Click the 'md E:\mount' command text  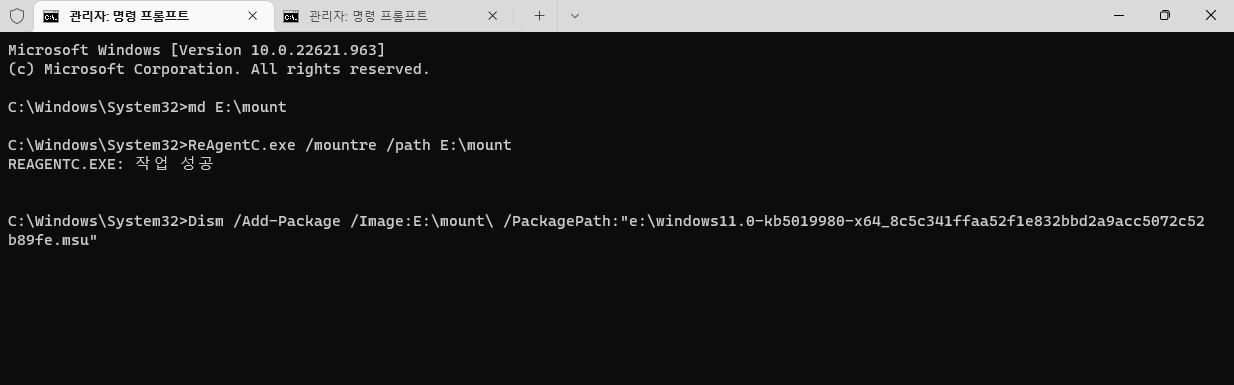(237, 107)
